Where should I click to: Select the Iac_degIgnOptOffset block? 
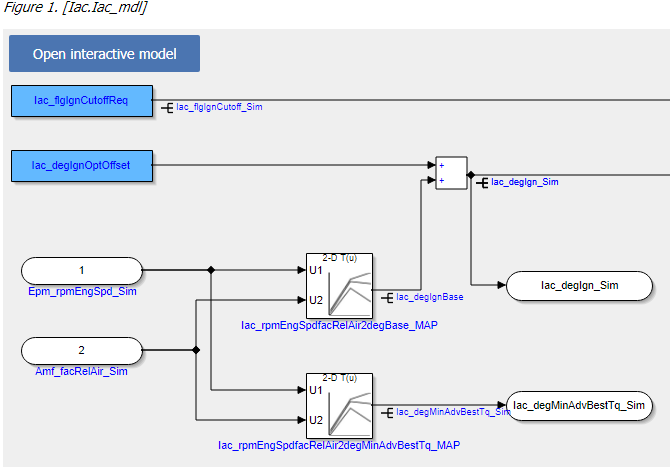click(x=81, y=165)
